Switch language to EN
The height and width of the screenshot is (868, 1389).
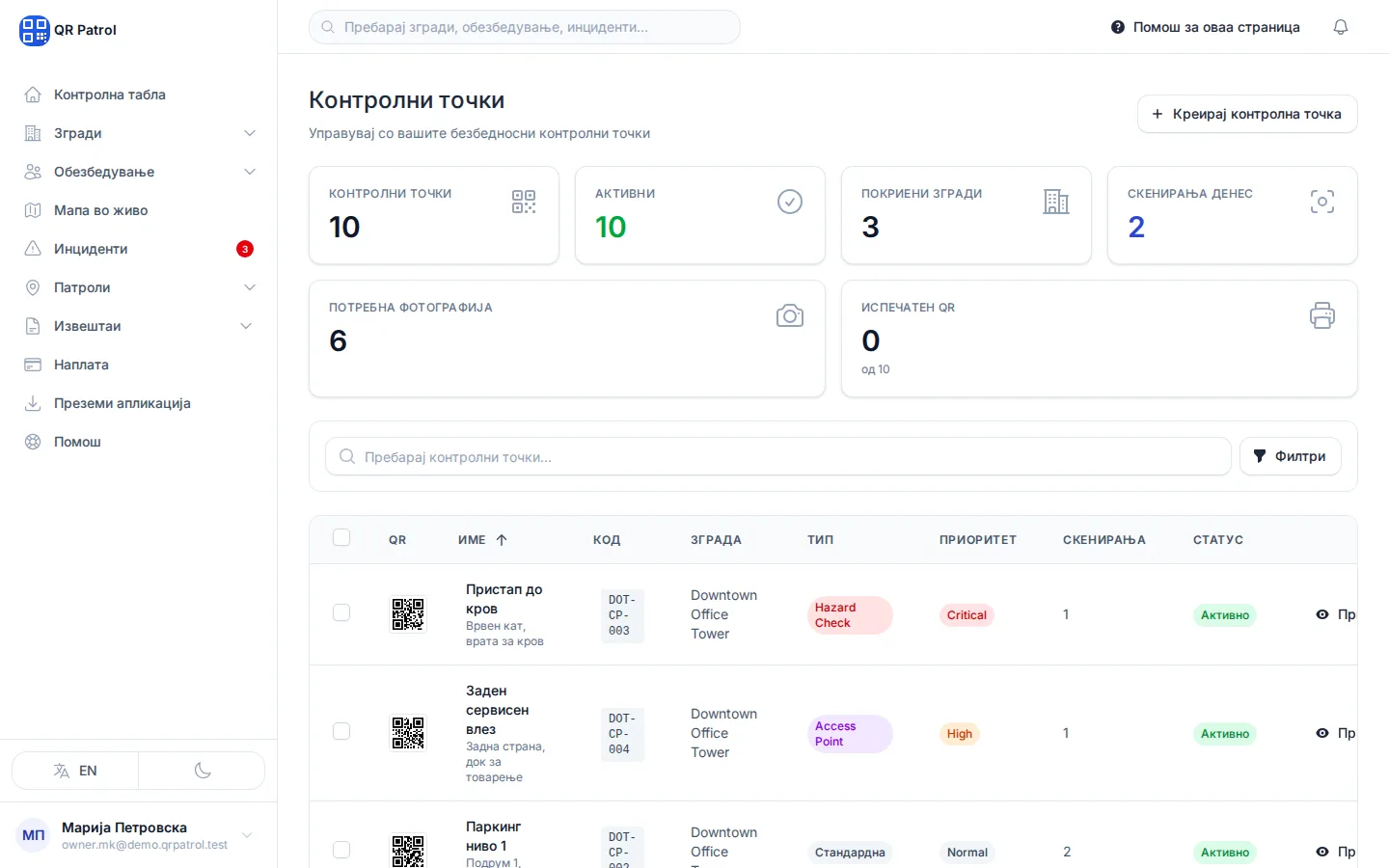(75, 771)
